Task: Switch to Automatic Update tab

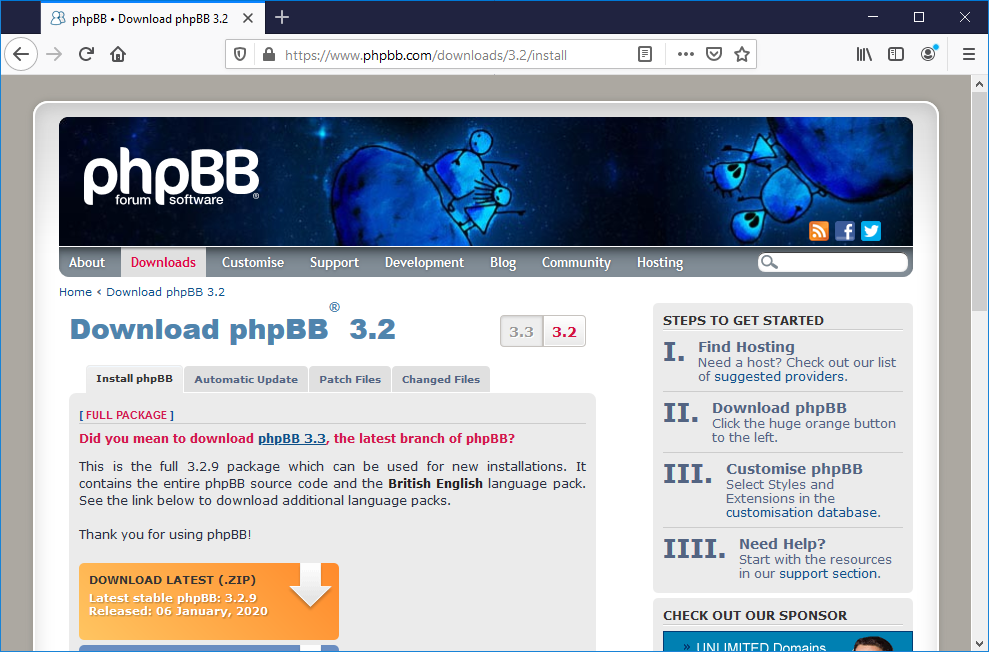Action: pyautogui.click(x=246, y=380)
